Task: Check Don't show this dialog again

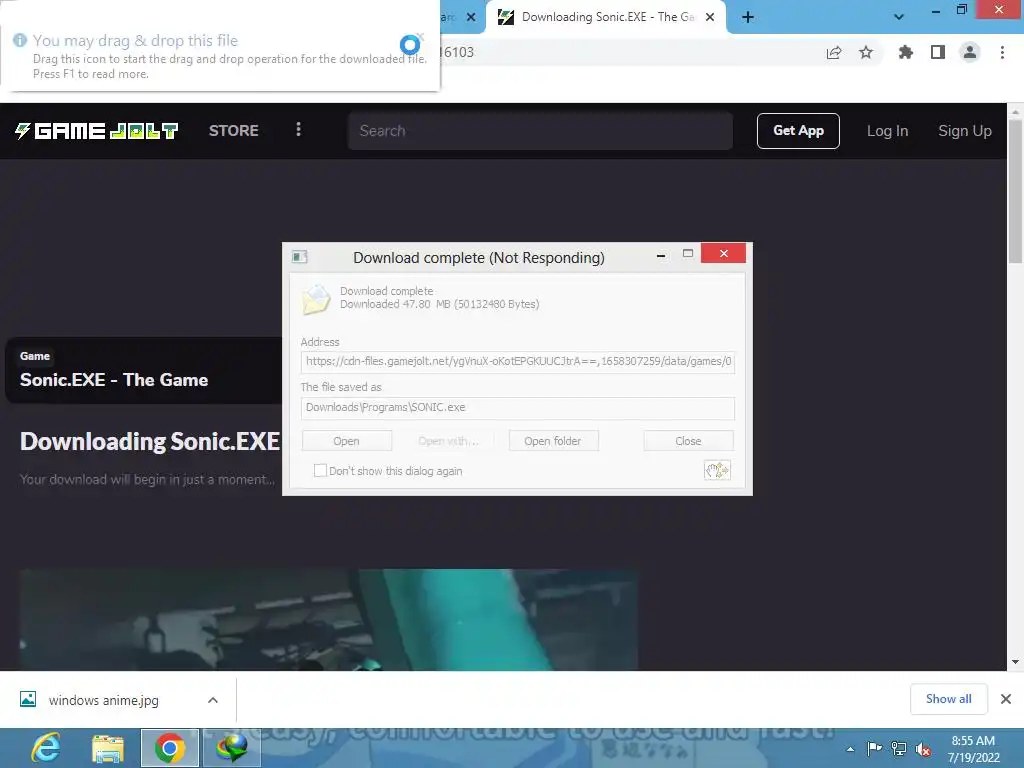Action: pyautogui.click(x=320, y=470)
